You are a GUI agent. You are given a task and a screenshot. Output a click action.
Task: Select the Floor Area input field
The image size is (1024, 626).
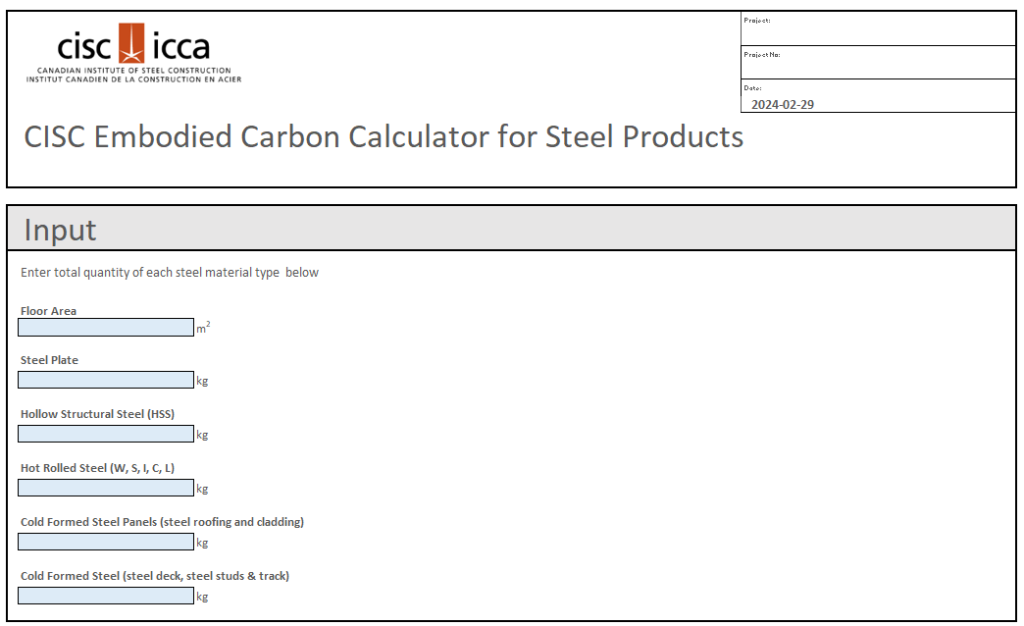[105, 327]
